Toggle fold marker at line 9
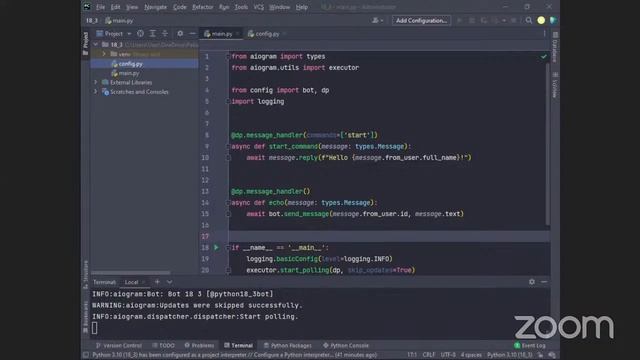Viewport: 640px width, 360px height. [228, 147]
